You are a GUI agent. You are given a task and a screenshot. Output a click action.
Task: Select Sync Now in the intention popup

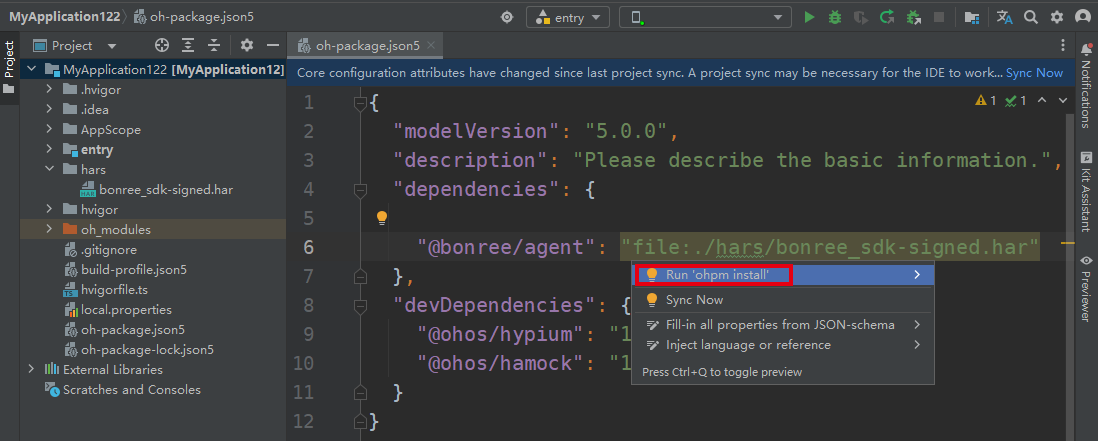(x=694, y=300)
